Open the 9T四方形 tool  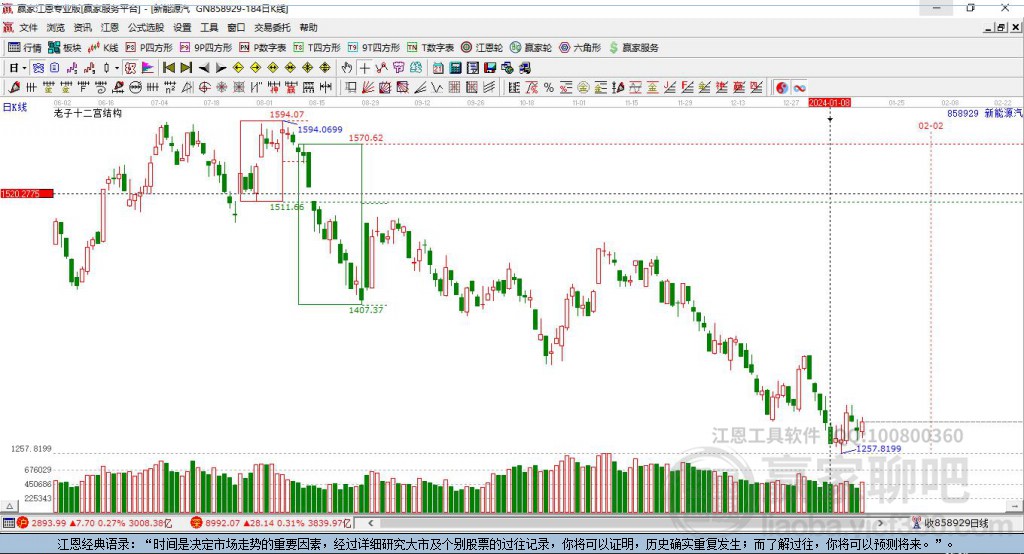pyautogui.click(x=374, y=48)
